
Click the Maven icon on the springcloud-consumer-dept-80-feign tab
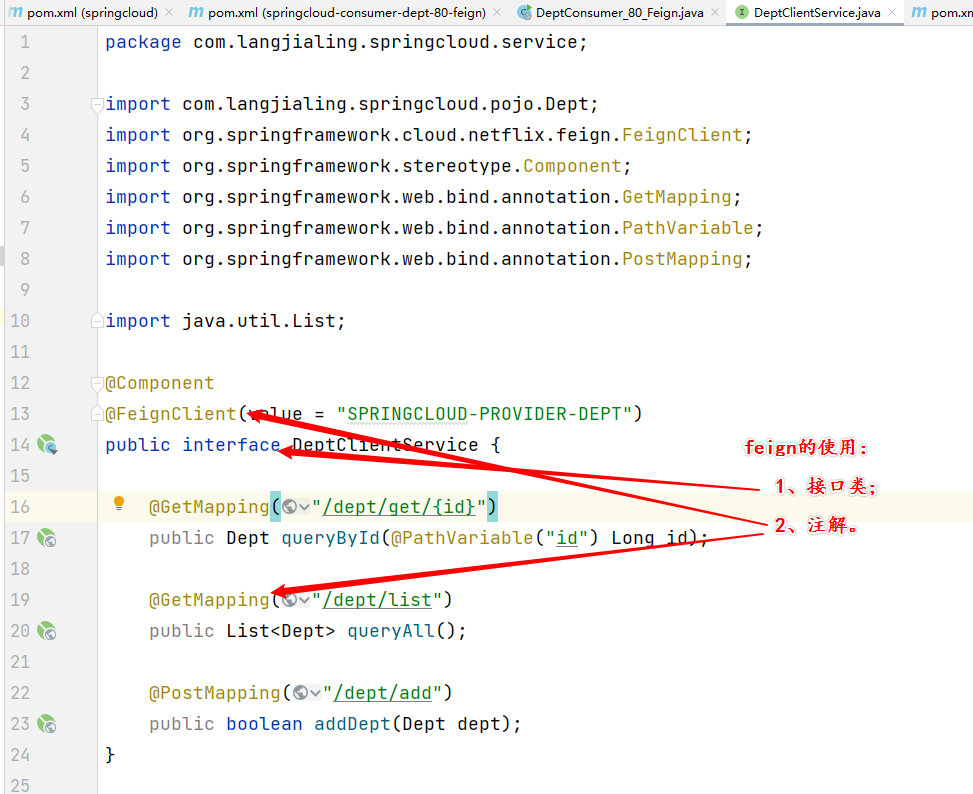pyautogui.click(x=196, y=12)
